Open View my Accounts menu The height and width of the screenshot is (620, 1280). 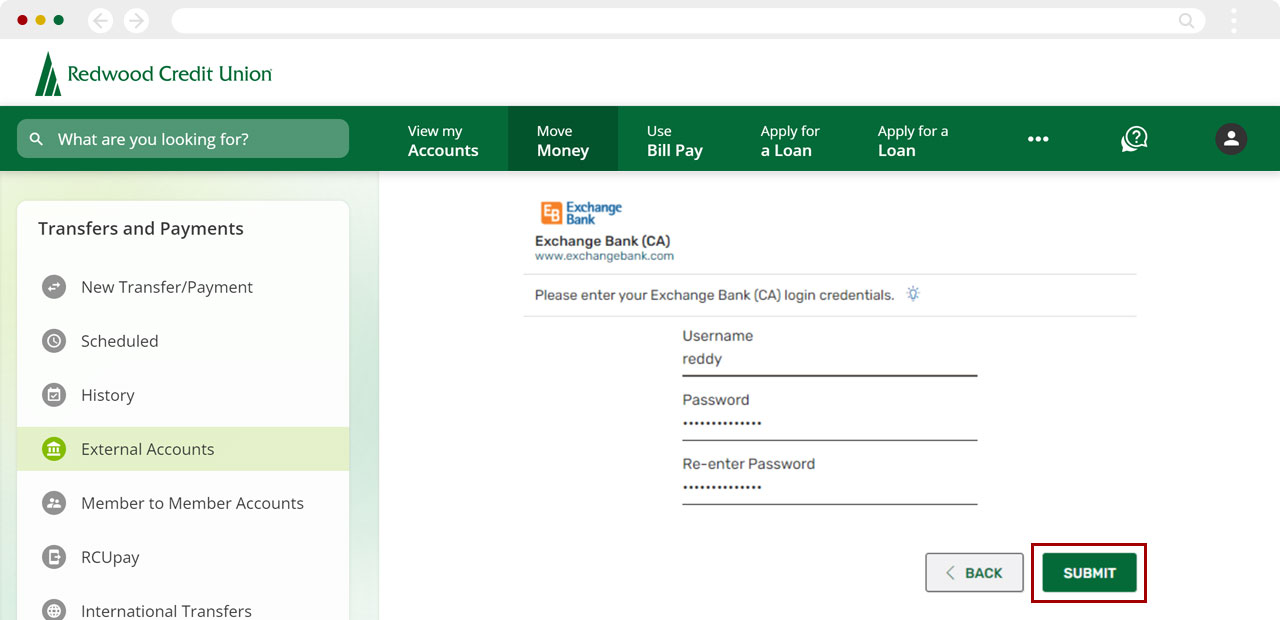pyautogui.click(x=443, y=140)
